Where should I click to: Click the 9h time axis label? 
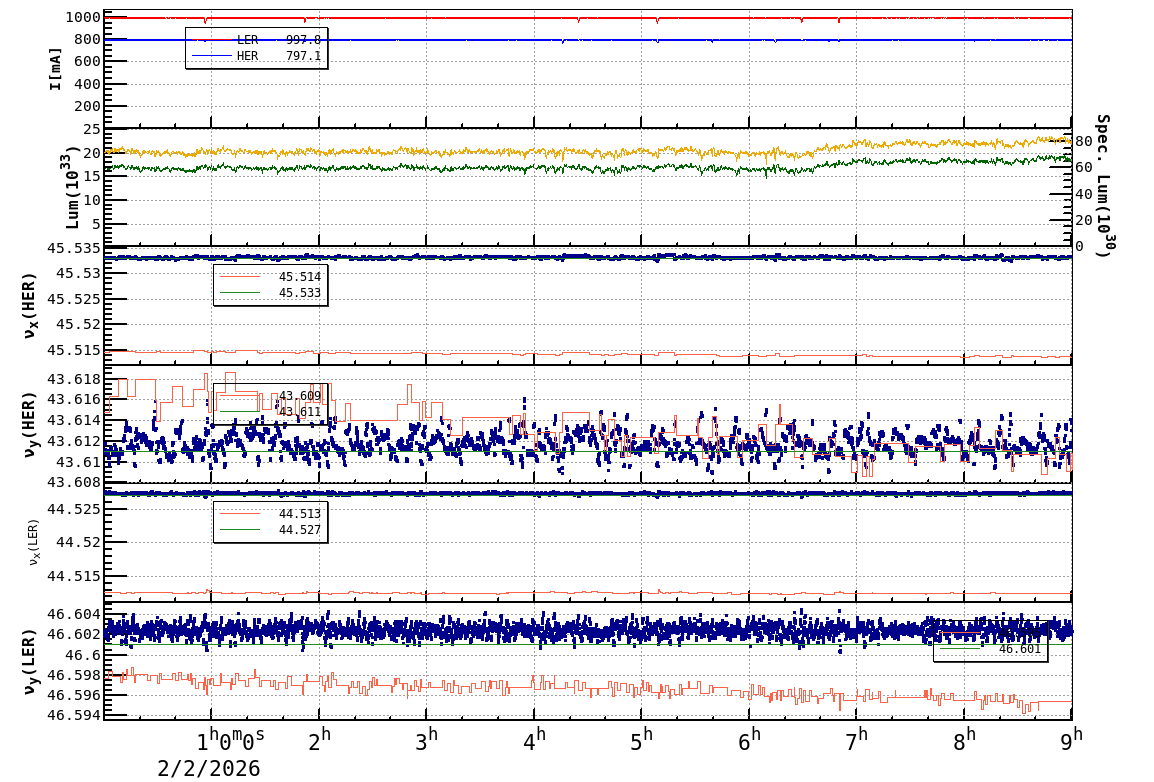click(1072, 739)
